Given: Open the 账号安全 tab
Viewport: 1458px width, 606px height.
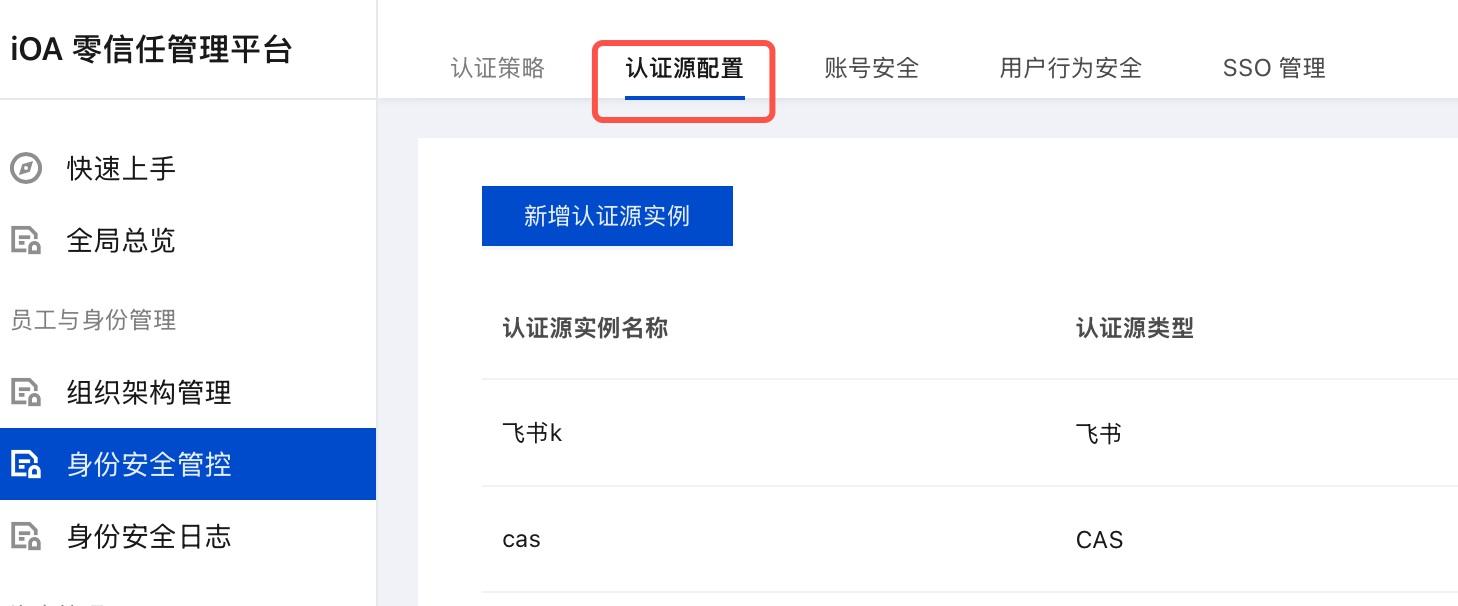Looking at the screenshot, I should coord(871,68).
